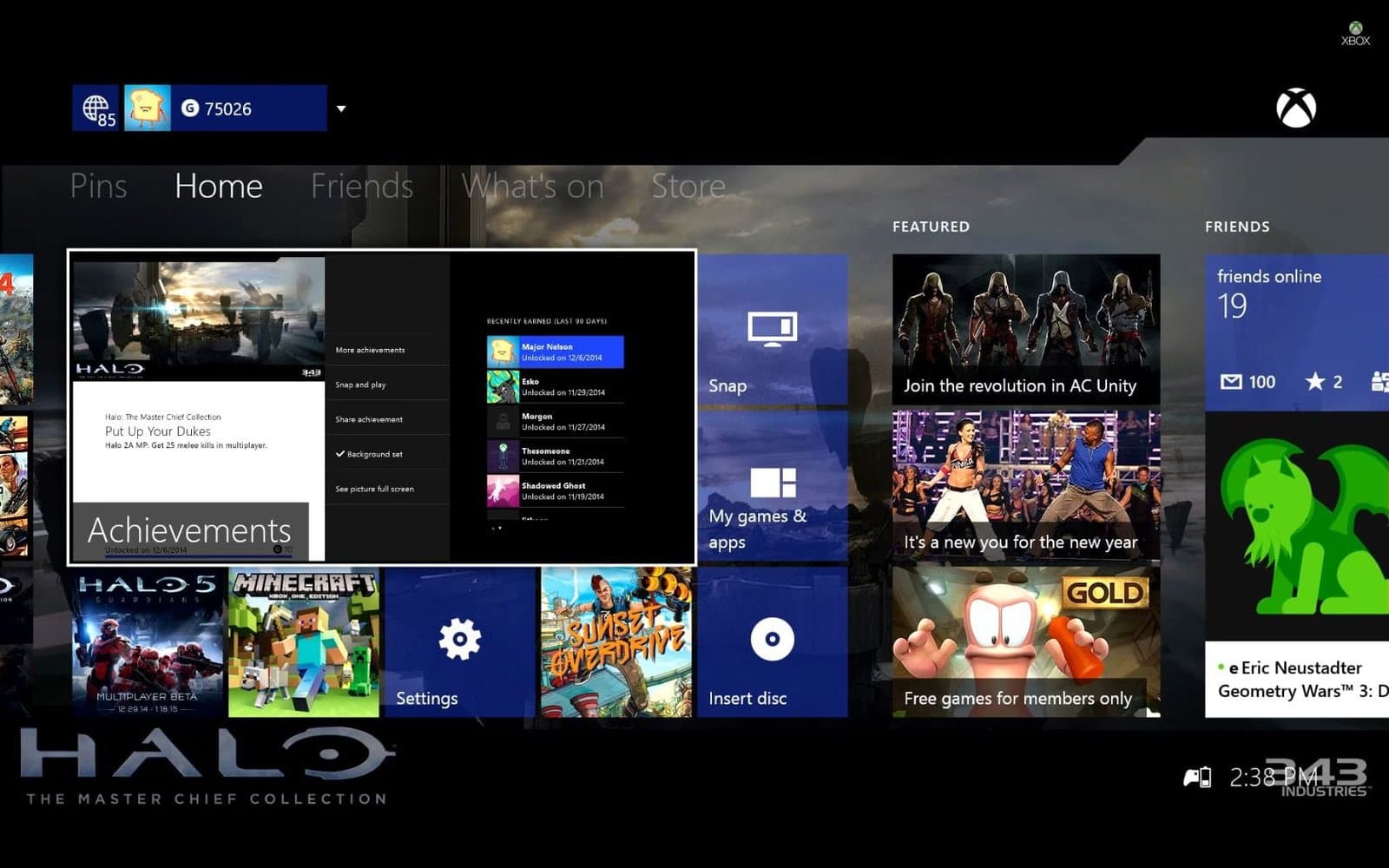The height and width of the screenshot is (868, 1389).
Task: Open Join the revolution in AC Unity
Action: pos(1026,329)
